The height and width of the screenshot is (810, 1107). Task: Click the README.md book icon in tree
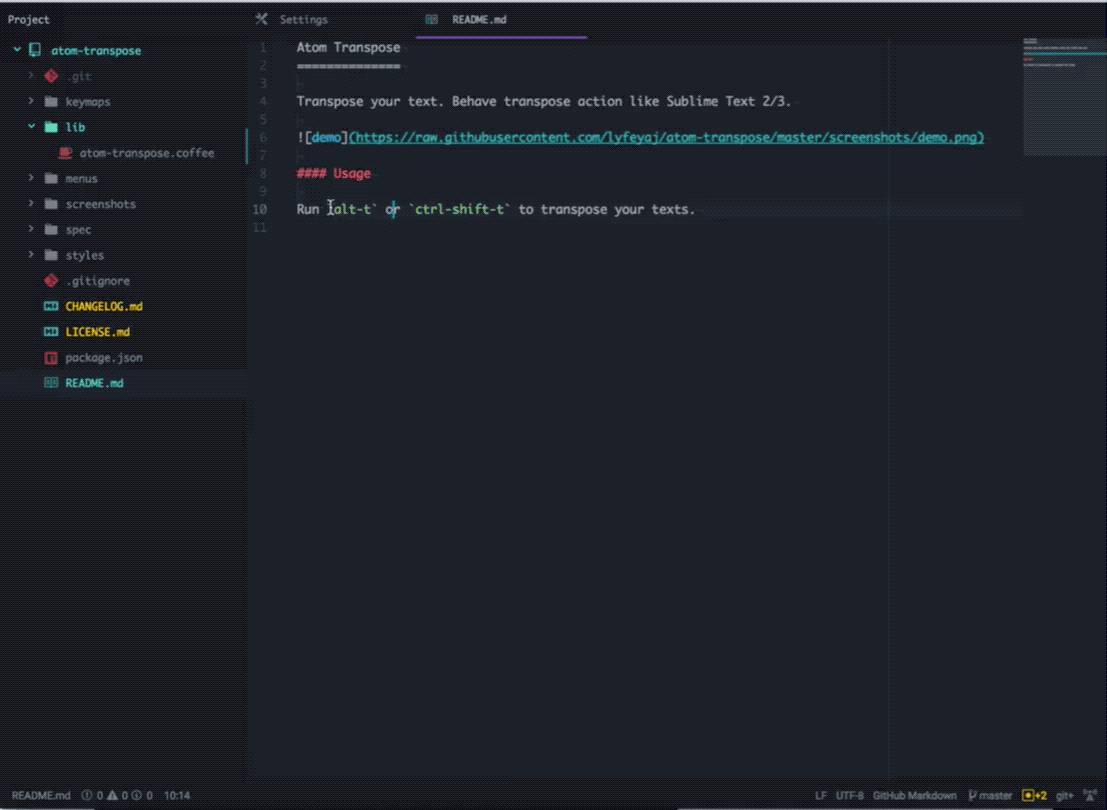[x=51, y=383]
